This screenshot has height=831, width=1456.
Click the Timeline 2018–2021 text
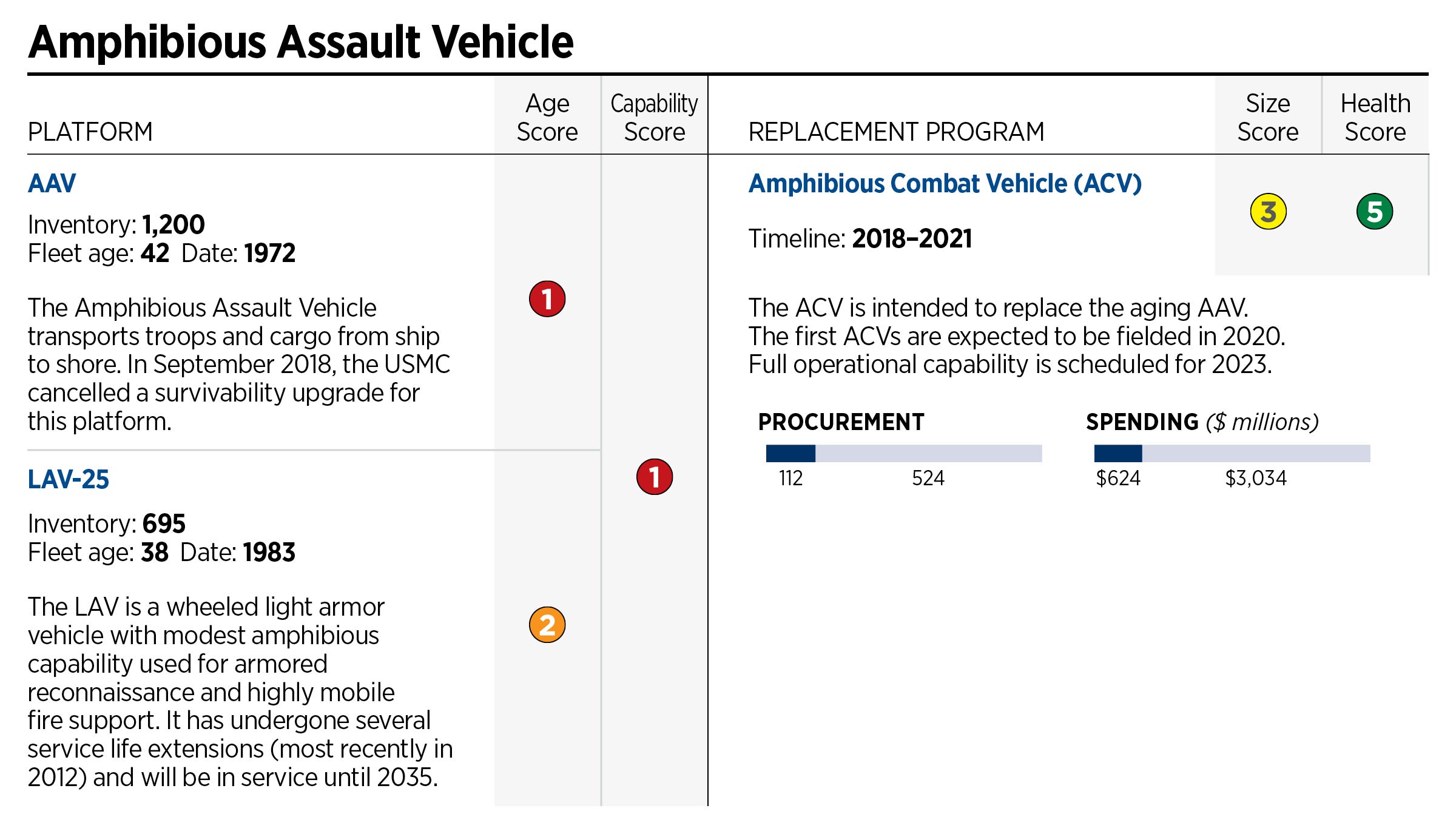coord(860,238)
